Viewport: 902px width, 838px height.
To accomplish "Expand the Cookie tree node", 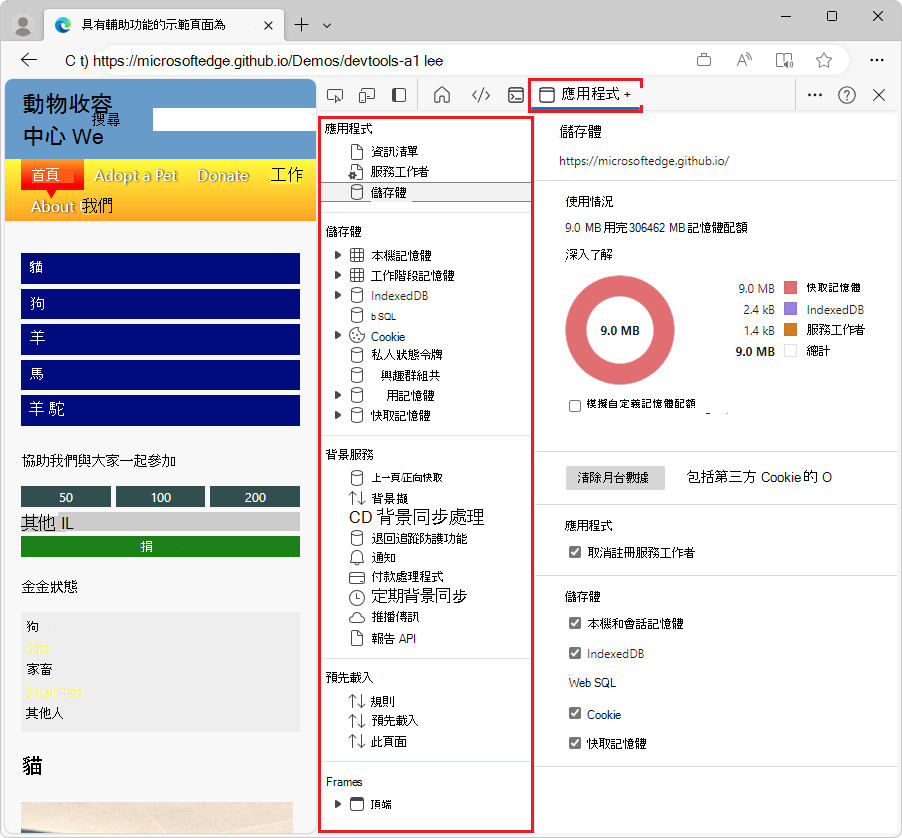I will tap(337, 335).
